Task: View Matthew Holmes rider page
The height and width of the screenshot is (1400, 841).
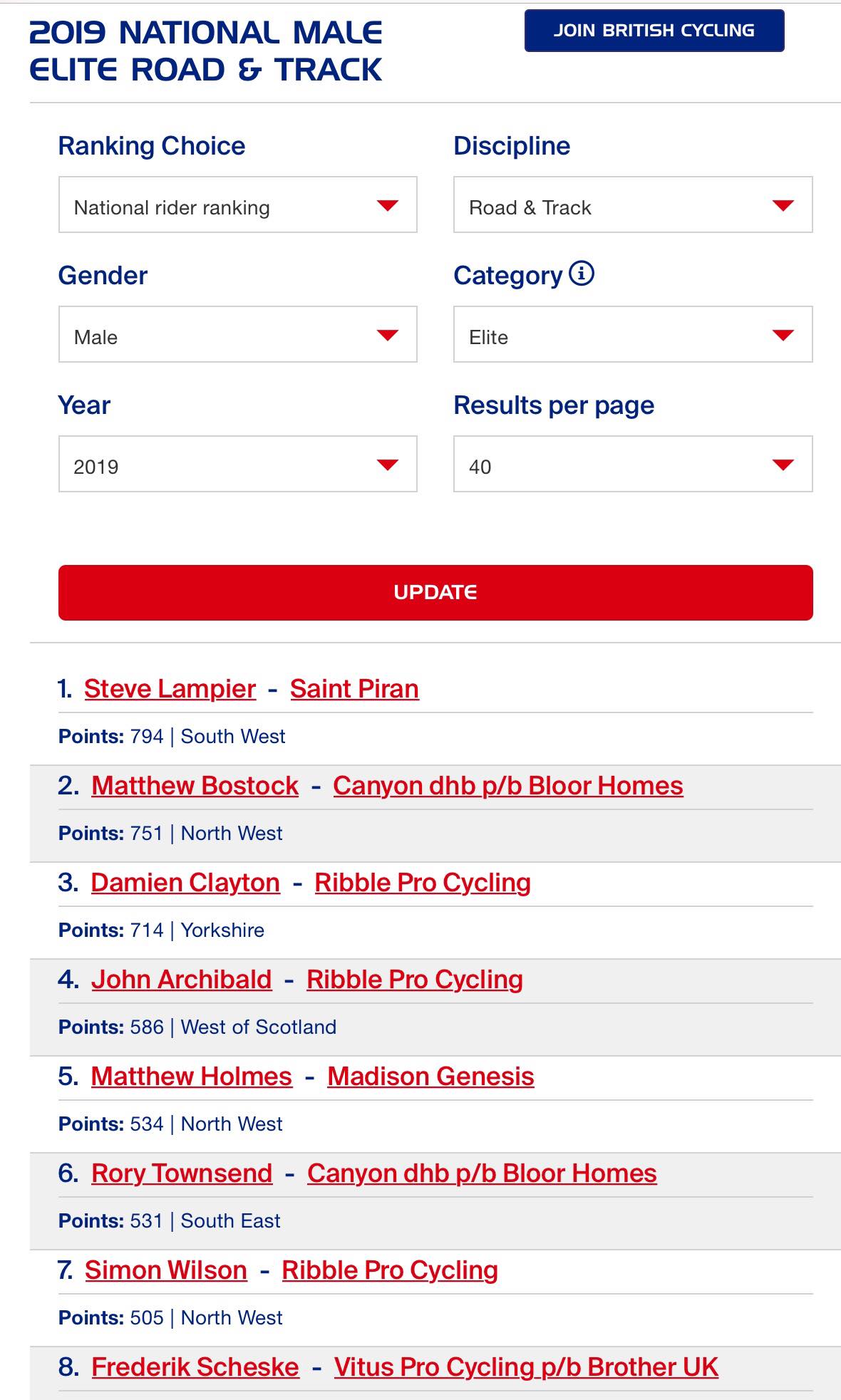Action: coord(192,1077)
